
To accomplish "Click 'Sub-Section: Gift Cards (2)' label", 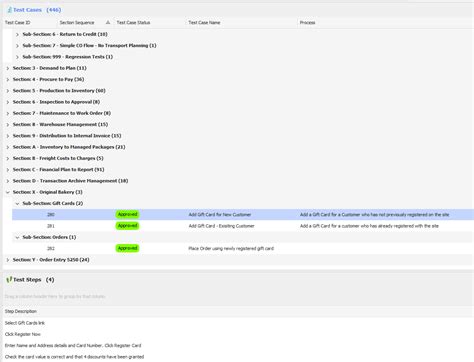I will pos(53,203).
